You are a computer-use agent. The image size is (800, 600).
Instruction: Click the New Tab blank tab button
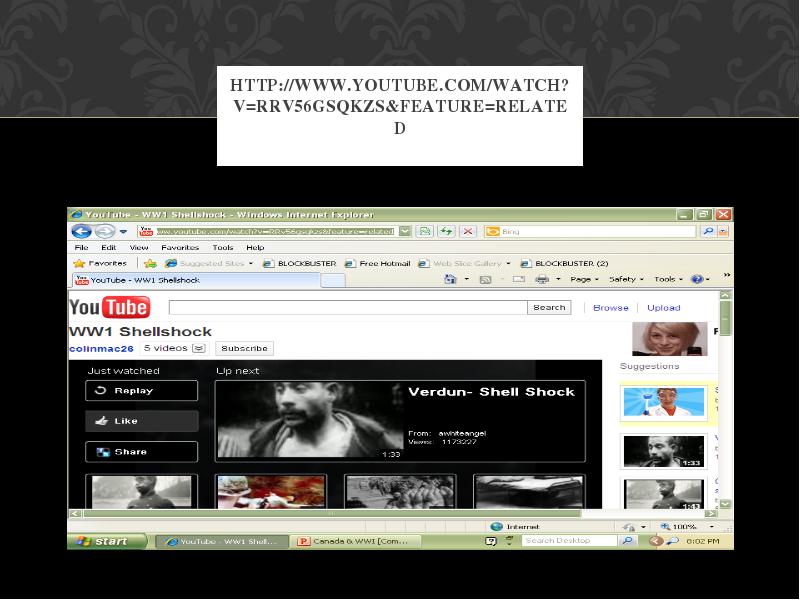333,281
